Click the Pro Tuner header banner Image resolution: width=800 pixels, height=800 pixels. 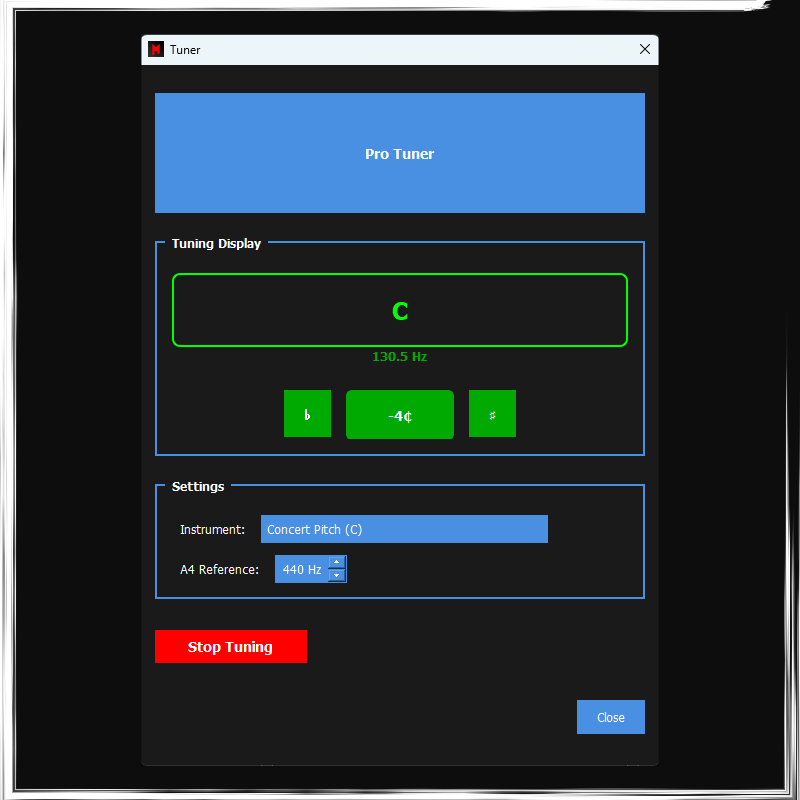tap(400, 153)
